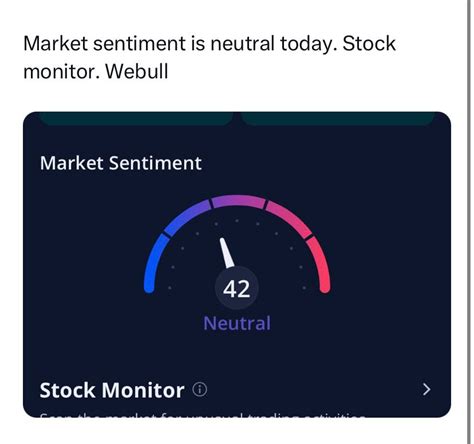
Task: Open the right teal card above Market Sentiment
Action: coord(337,119)
